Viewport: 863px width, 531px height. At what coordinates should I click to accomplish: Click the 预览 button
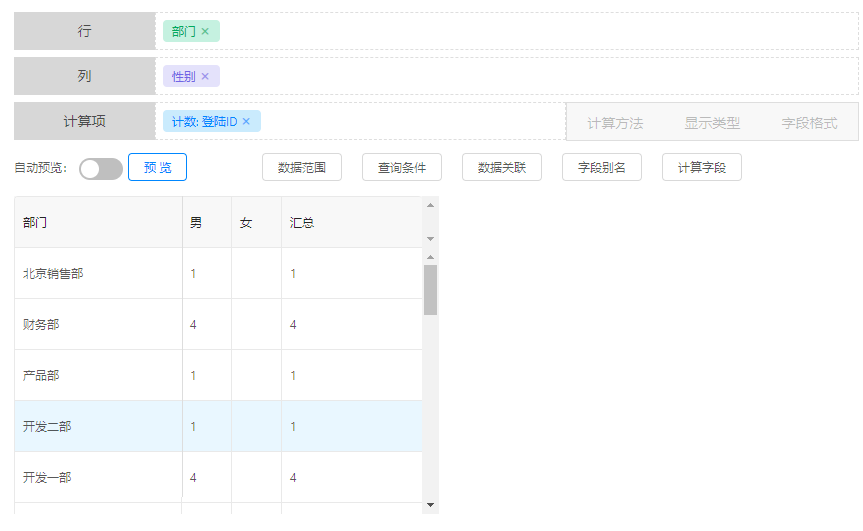(157, 167)
